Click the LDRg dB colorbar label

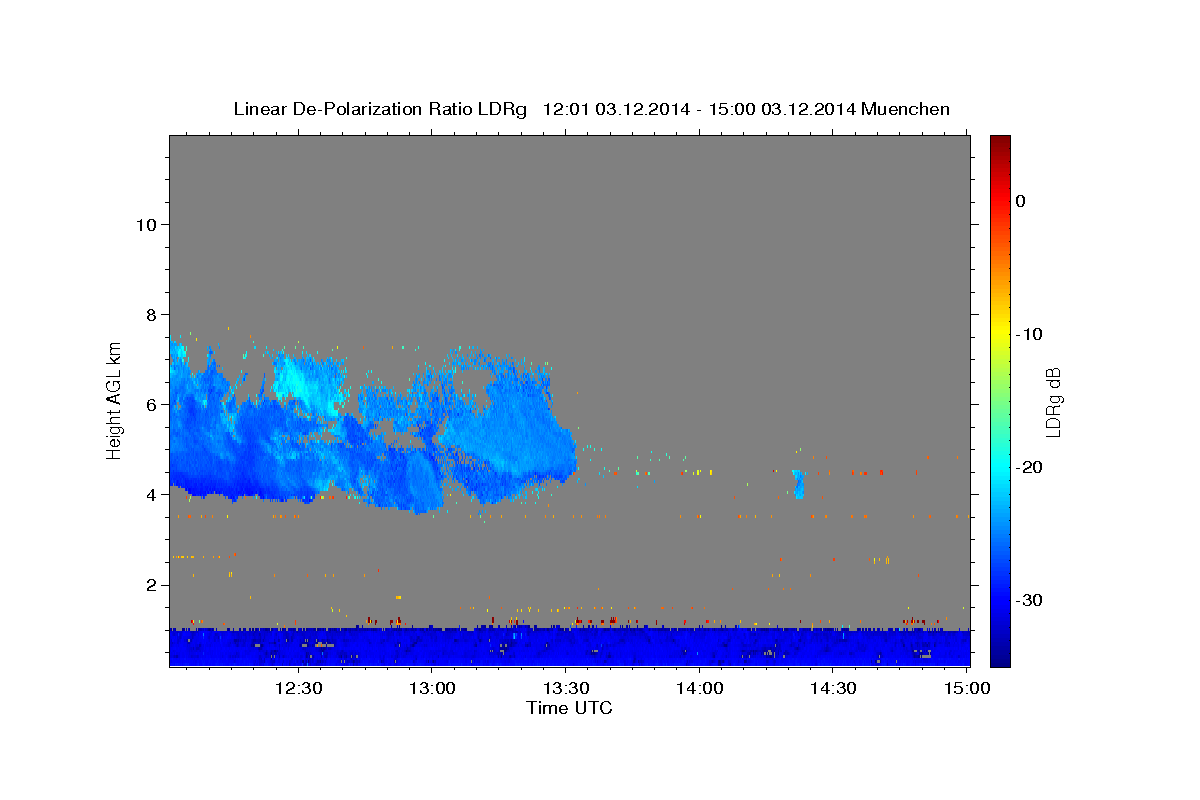point(1053,402)
